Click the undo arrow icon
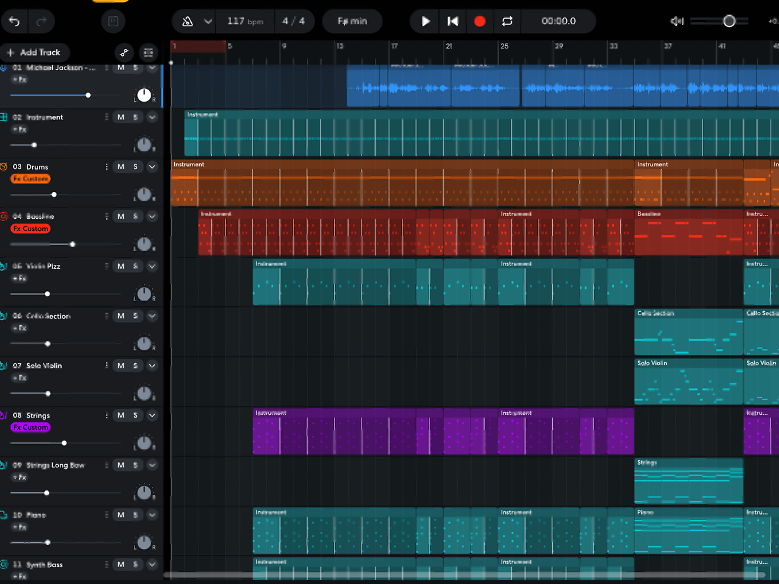779x584 pixels. [x=14, y=21]
